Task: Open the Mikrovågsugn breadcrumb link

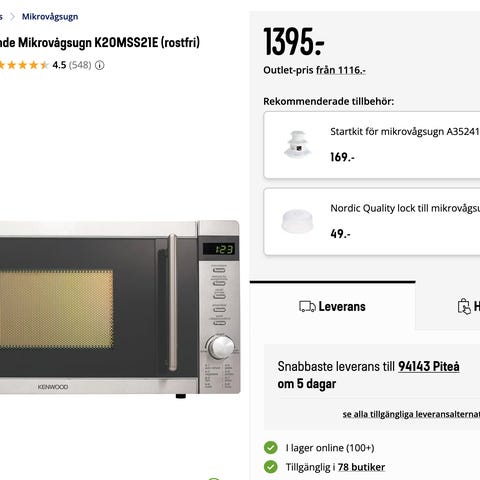Action: (50, 17)
